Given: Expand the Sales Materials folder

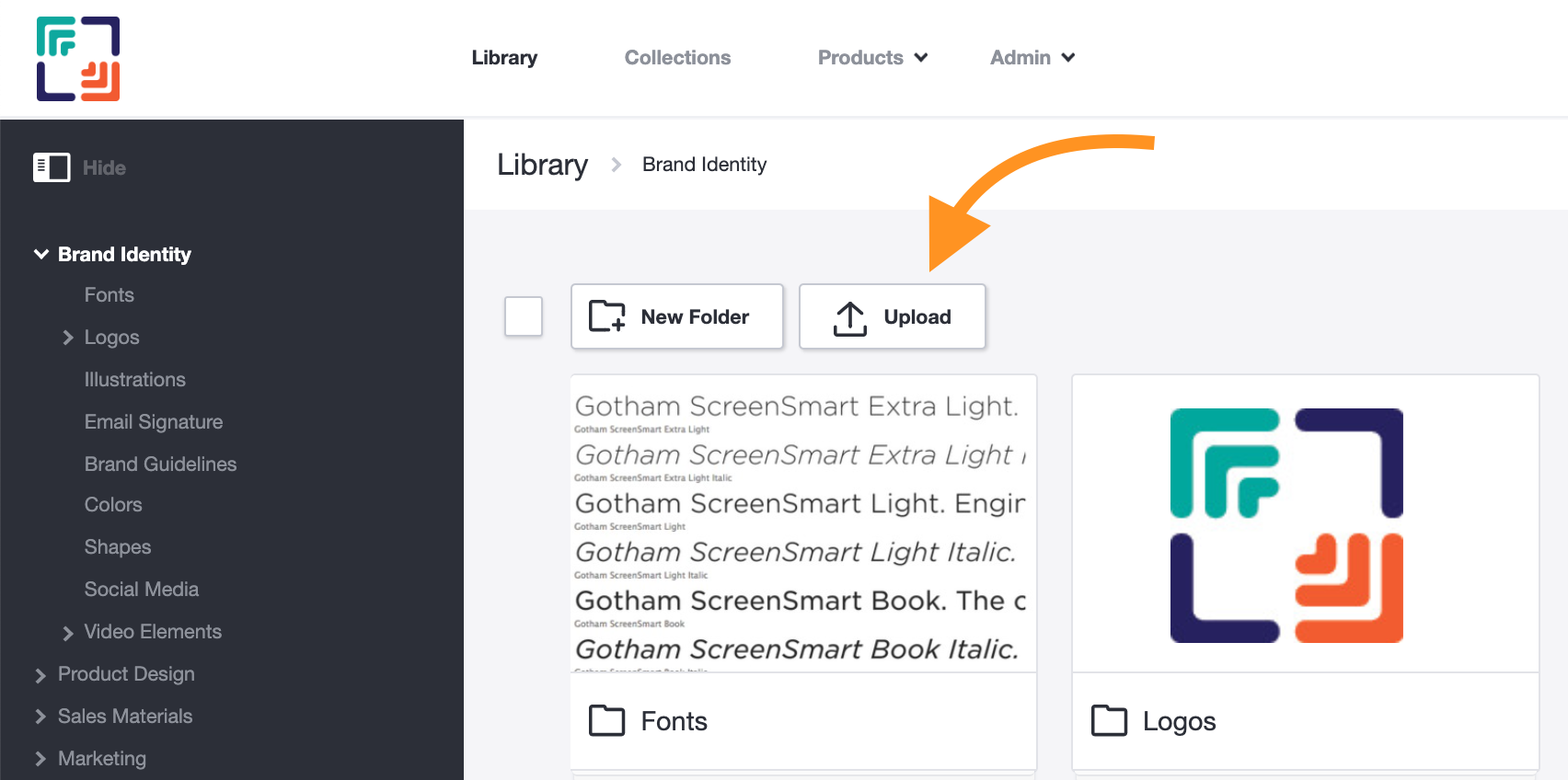Looking at the screenshot, I should click(x=40, y=717).
